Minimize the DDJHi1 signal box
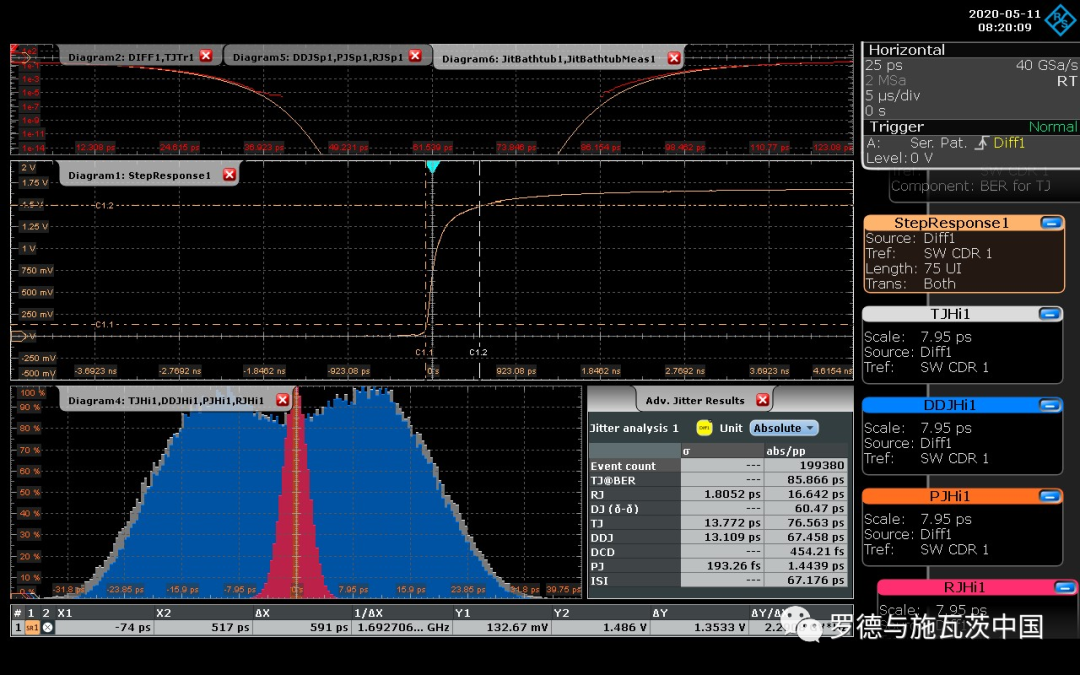1080x675 pixels. pos(1049,405)
